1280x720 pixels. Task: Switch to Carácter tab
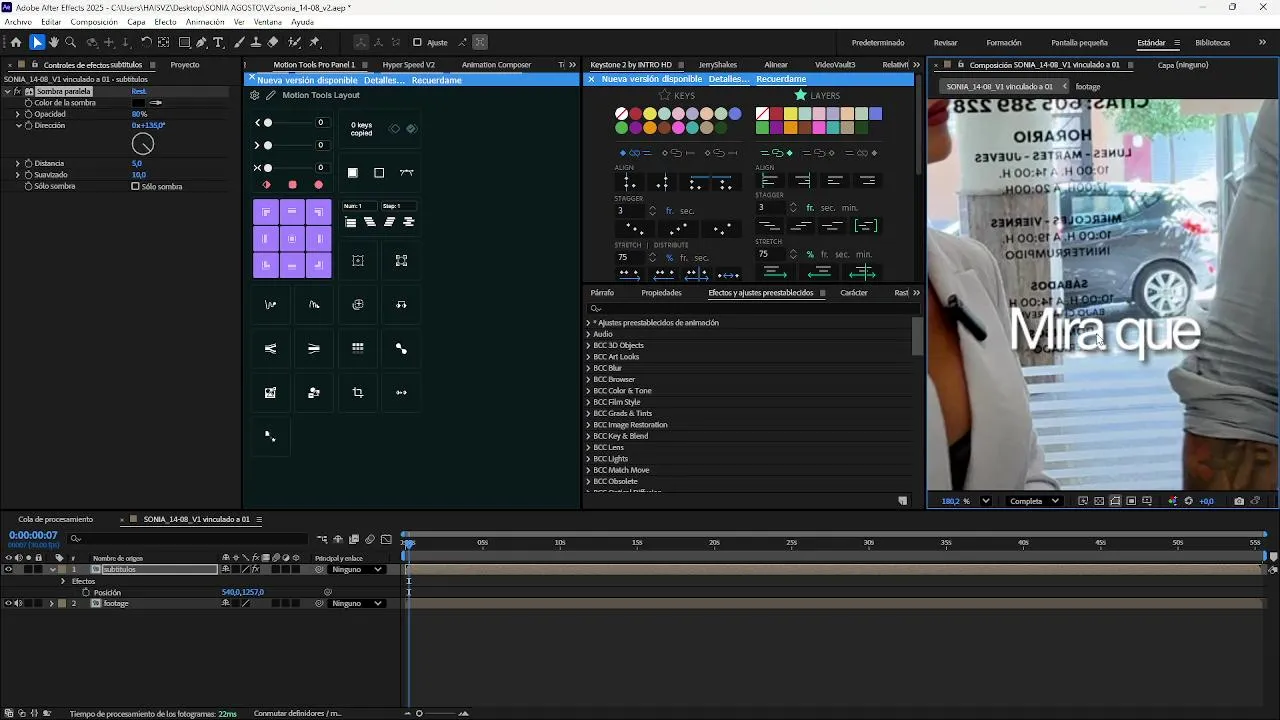(854, 293)
